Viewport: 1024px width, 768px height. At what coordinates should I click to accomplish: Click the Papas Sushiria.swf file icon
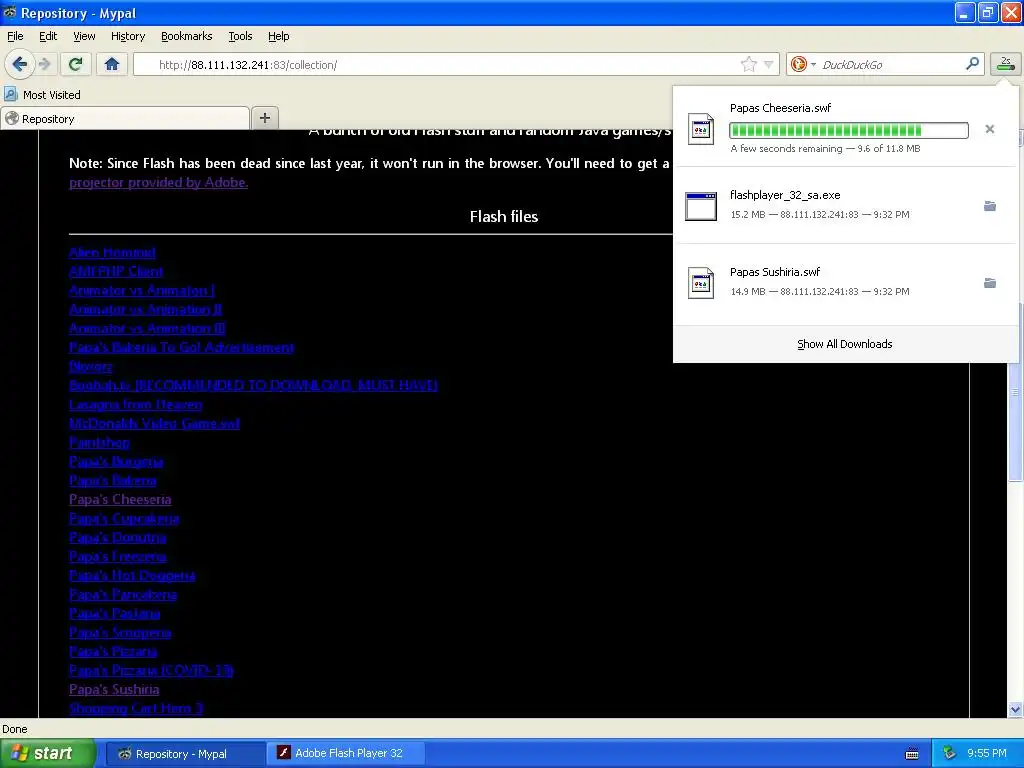(701, 283)
